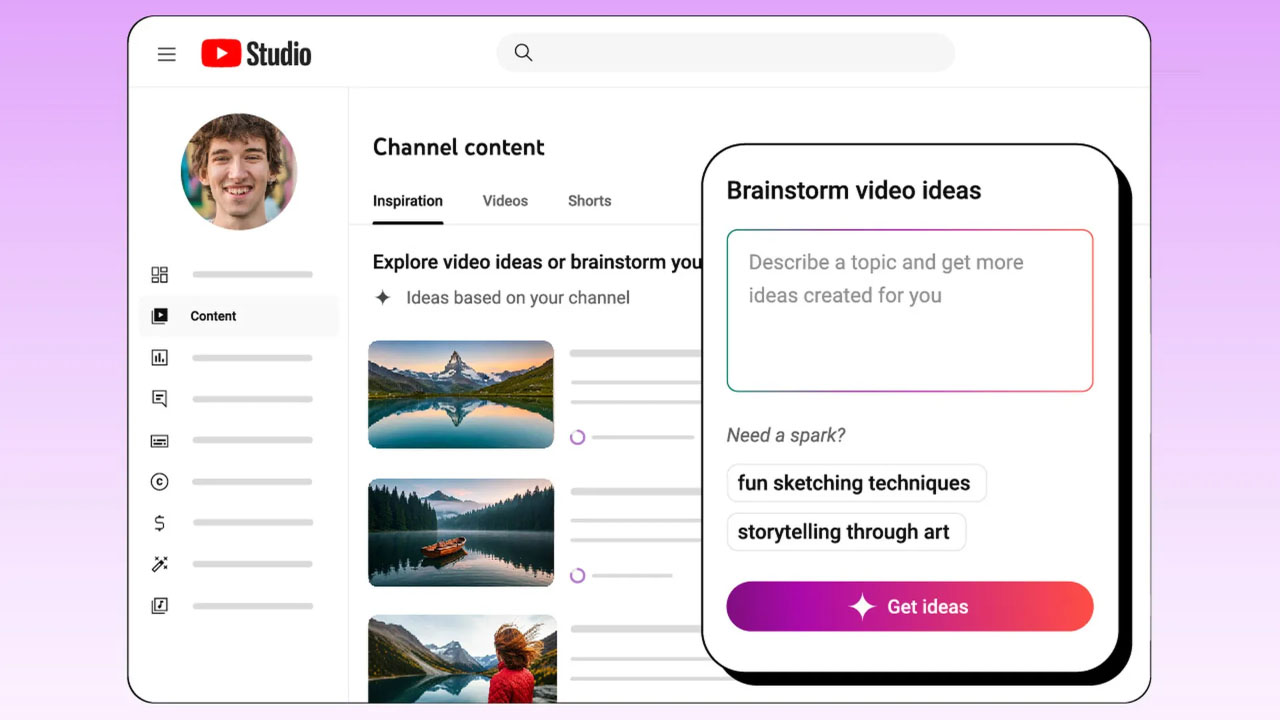
Task: Open the Copyright sidebar icon
Action: [159, 482]
